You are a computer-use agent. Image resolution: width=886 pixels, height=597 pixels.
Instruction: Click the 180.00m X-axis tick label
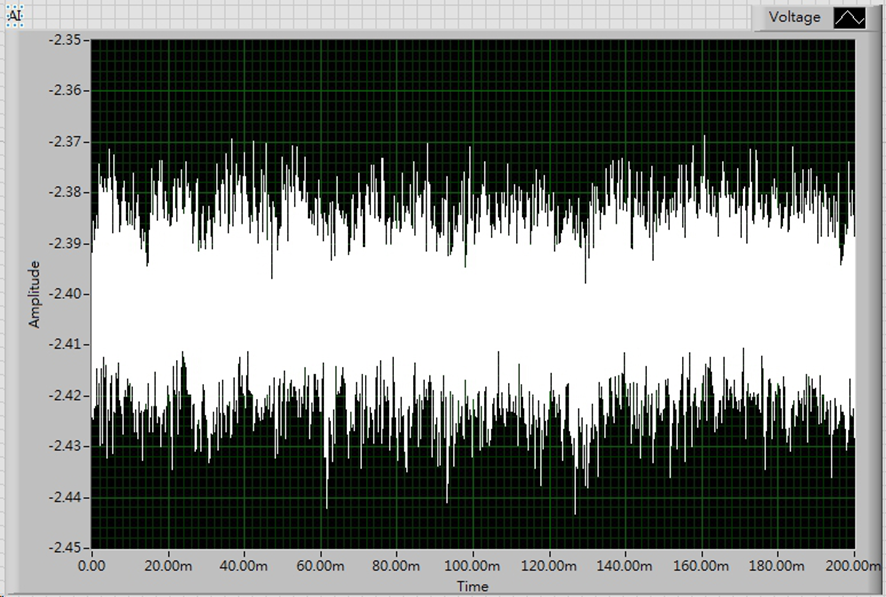(777, 566)
